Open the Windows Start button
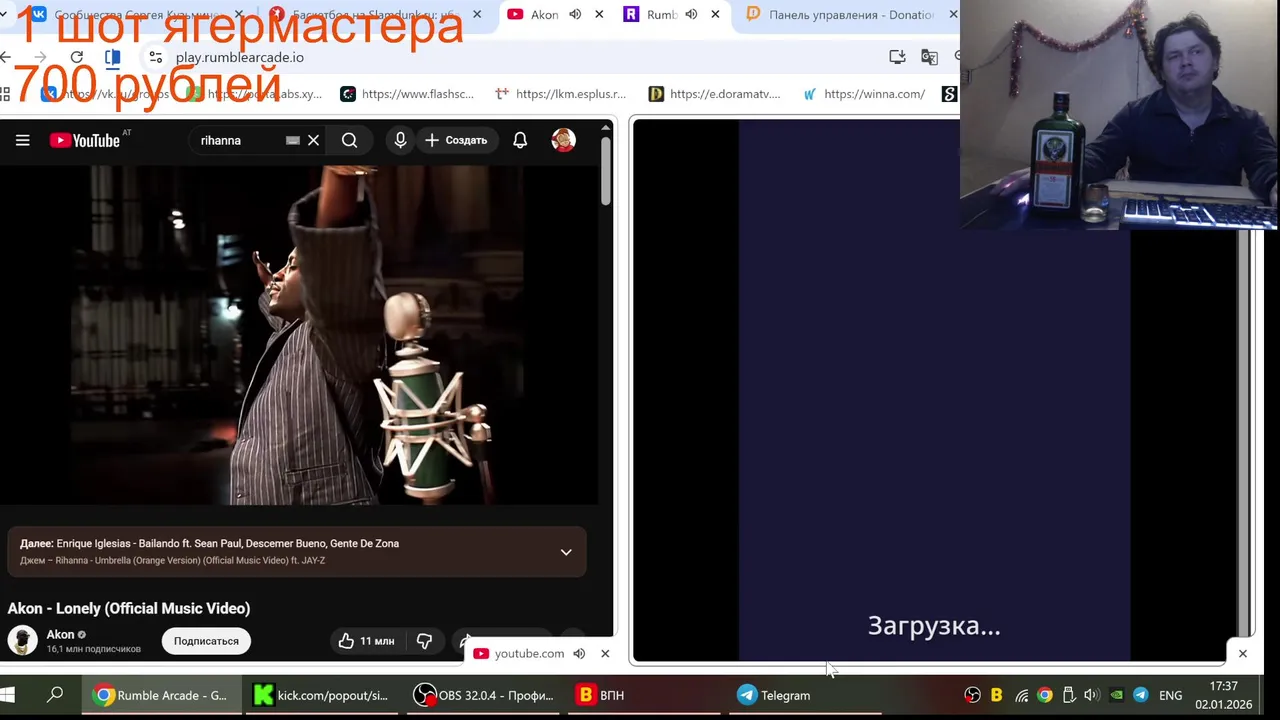The width and height of the screenshot is (1280, 720). coord(7,695)
